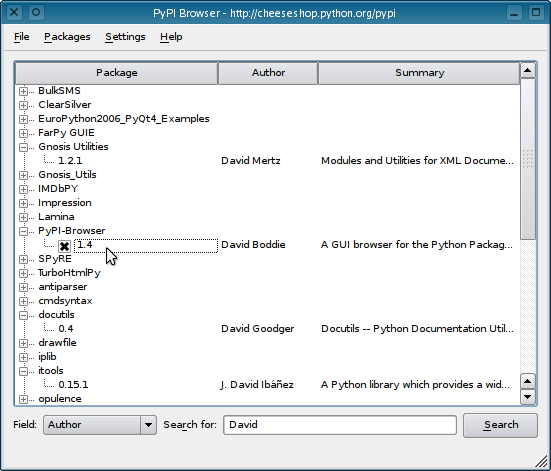Click the resize grip at window corner
Viewport: 551px width, 471px height.
click(542, 462)
